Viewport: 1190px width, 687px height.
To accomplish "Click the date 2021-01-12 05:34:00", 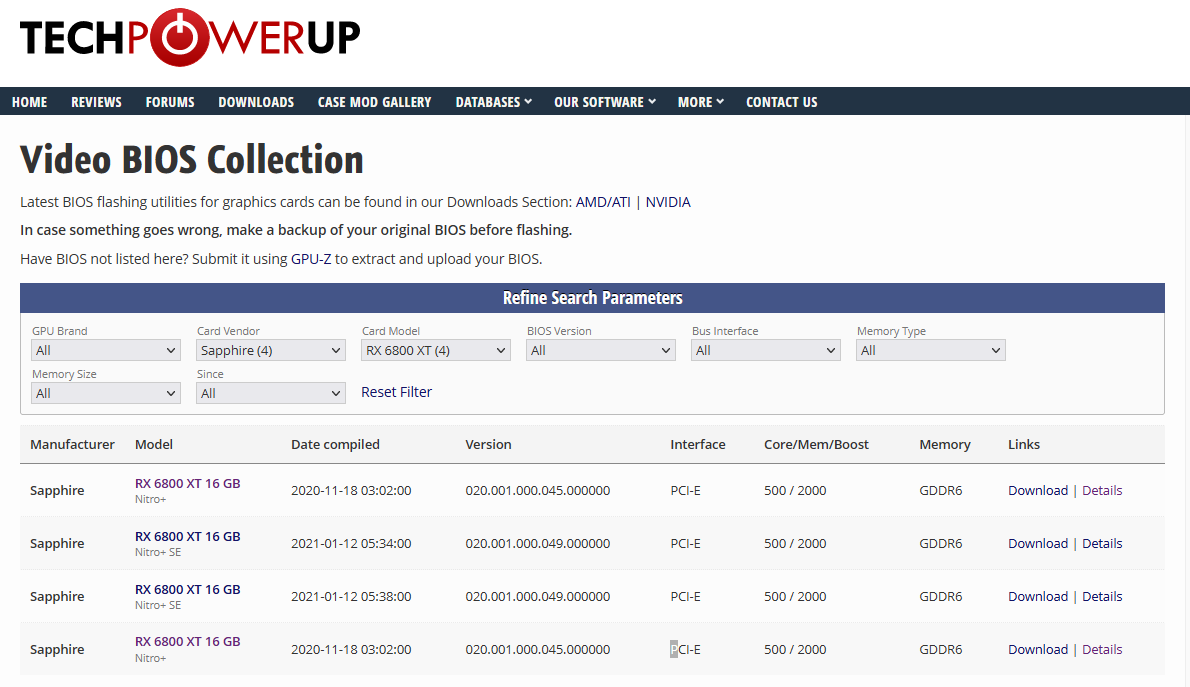I will click(351, 544).
